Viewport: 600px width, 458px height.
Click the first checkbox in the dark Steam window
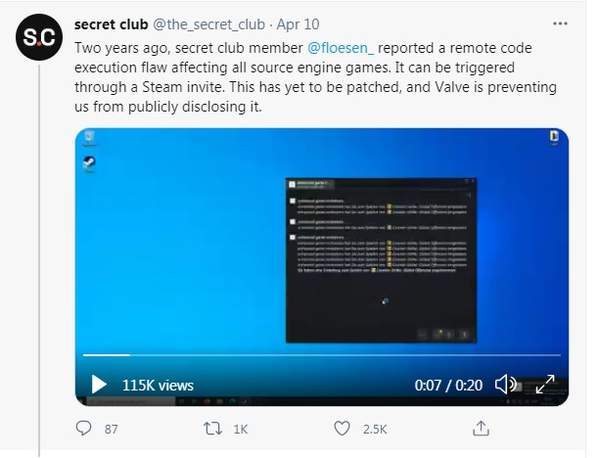(x=293, y=201)
